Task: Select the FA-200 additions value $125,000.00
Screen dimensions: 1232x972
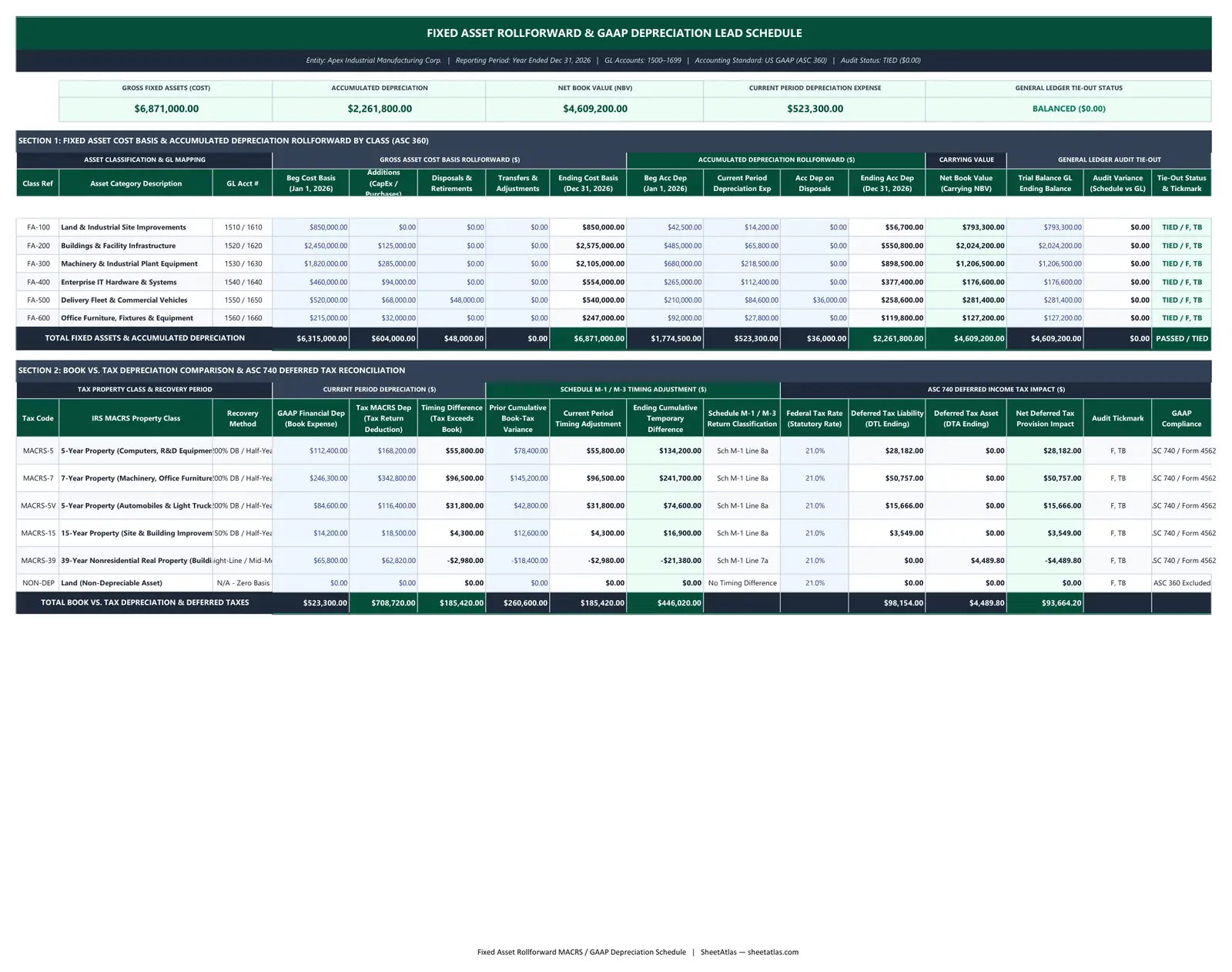Action: pyautogui.click(x=383, y=246)
